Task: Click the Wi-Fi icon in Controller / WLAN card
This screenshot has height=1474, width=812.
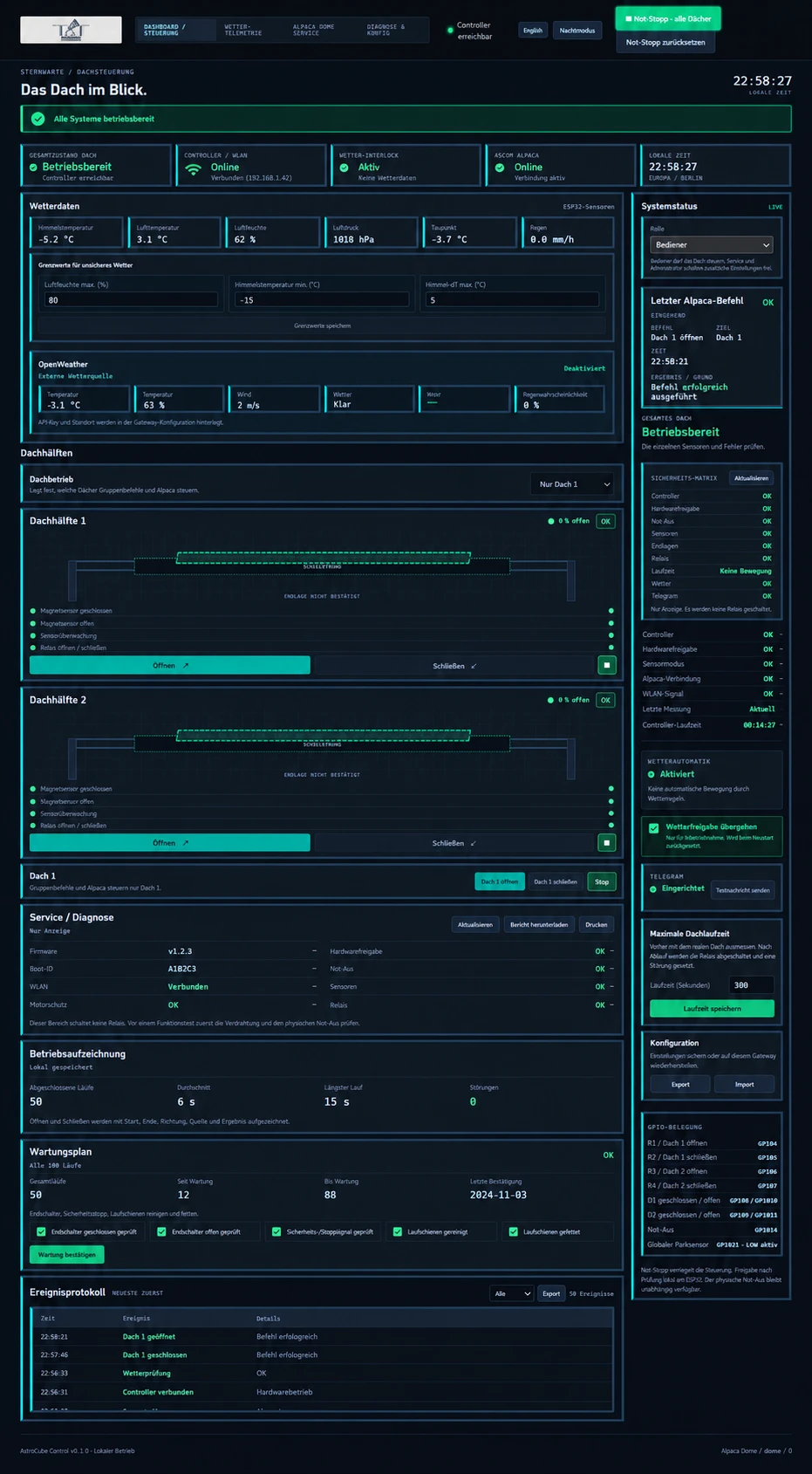Action: 193,168
